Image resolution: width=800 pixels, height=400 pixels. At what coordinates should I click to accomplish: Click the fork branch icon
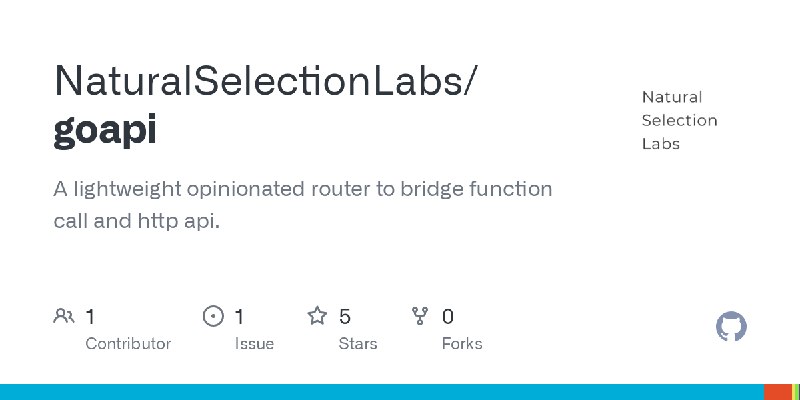(x=420, y=317)
